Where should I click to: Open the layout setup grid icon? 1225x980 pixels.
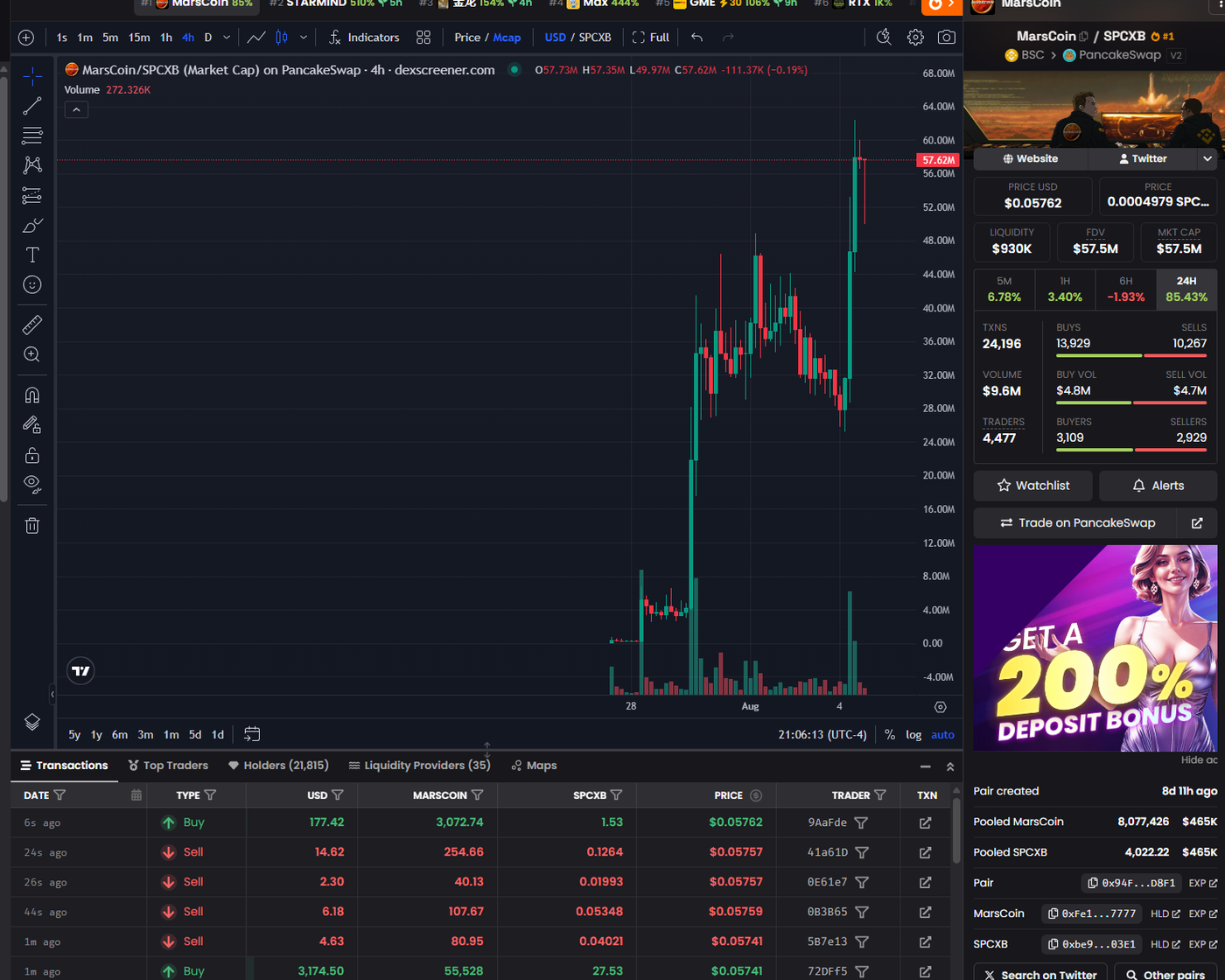click(423, 38)
